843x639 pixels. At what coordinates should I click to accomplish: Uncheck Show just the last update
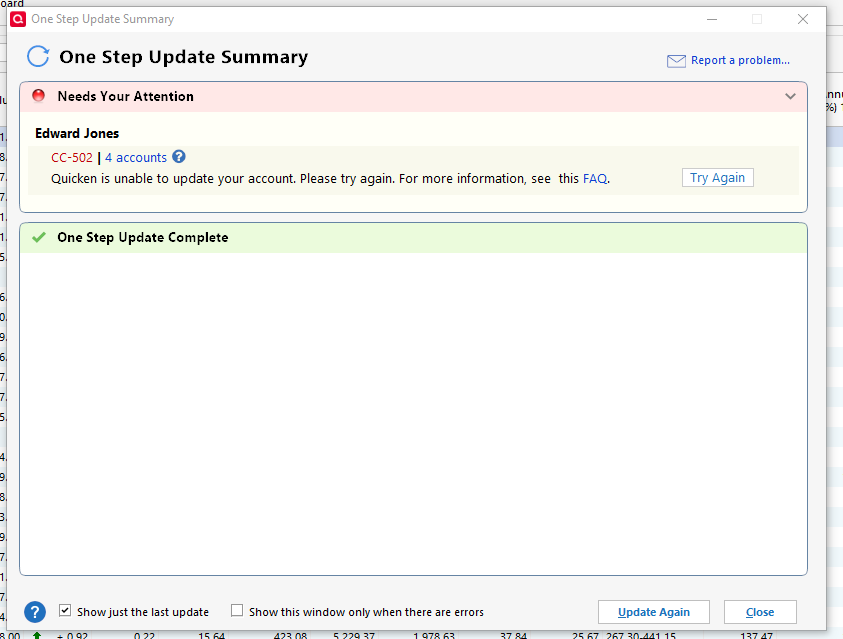click(x=65, y=611)
